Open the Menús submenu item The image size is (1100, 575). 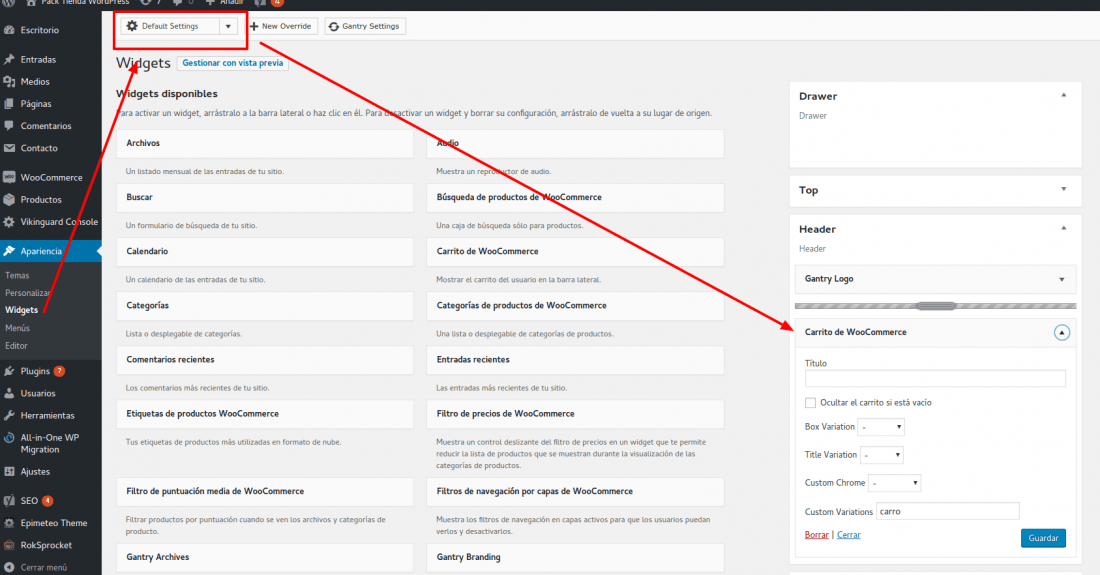click(18, 328)
